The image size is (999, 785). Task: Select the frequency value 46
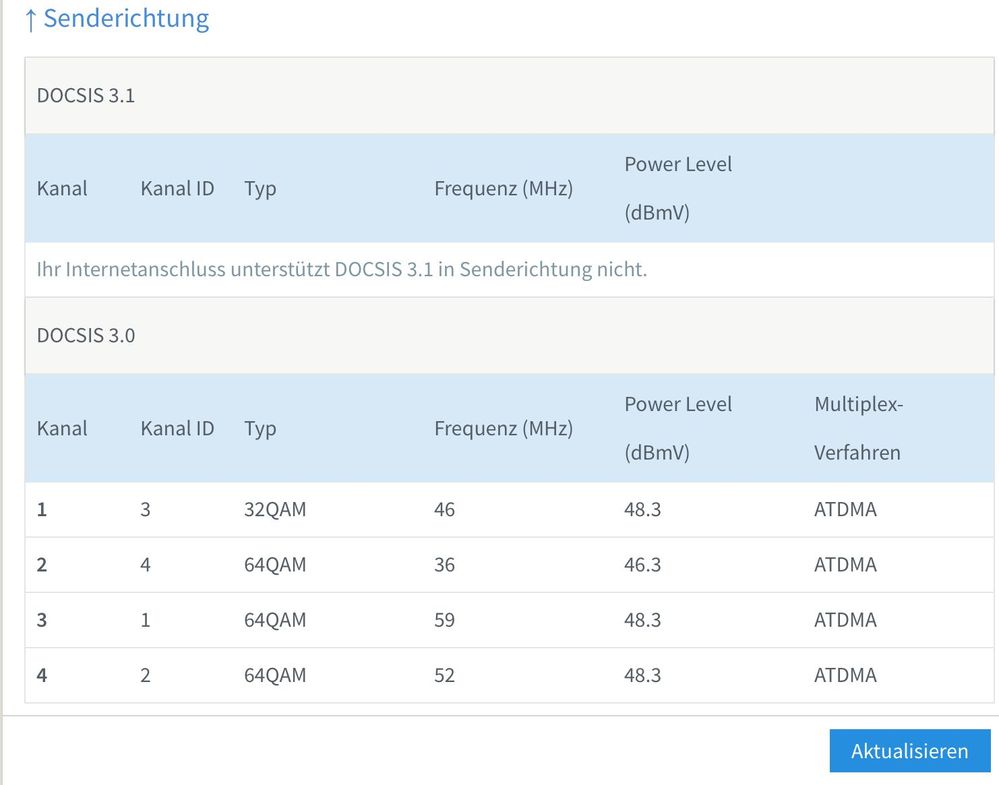coord(444,510)
